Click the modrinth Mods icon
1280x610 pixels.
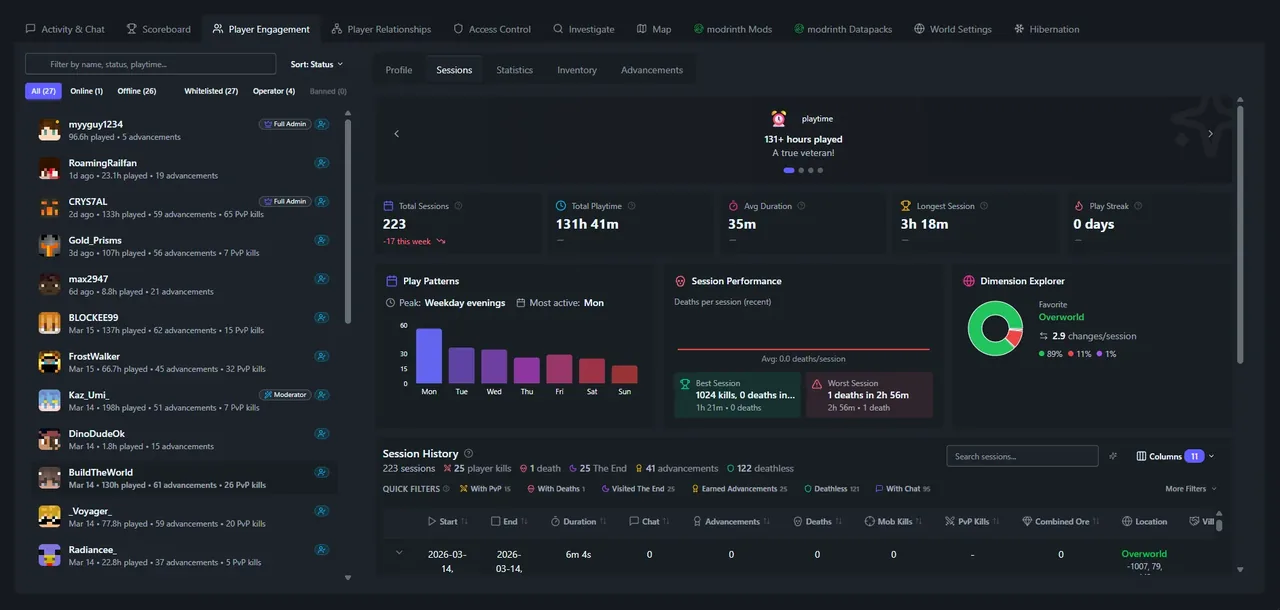coord(698,28)
